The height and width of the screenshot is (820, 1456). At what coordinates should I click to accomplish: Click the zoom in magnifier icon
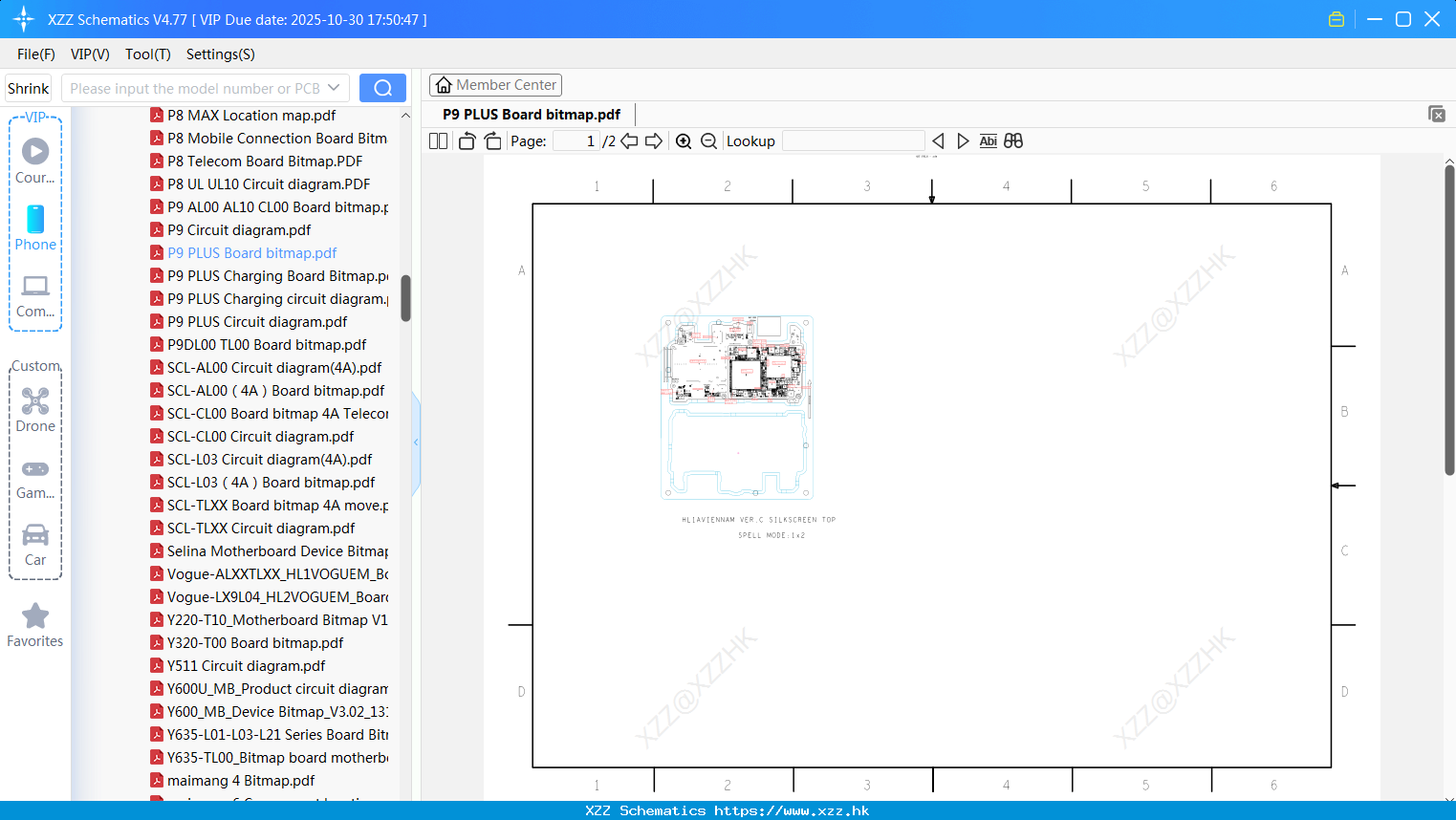click(x=684, y=141)
